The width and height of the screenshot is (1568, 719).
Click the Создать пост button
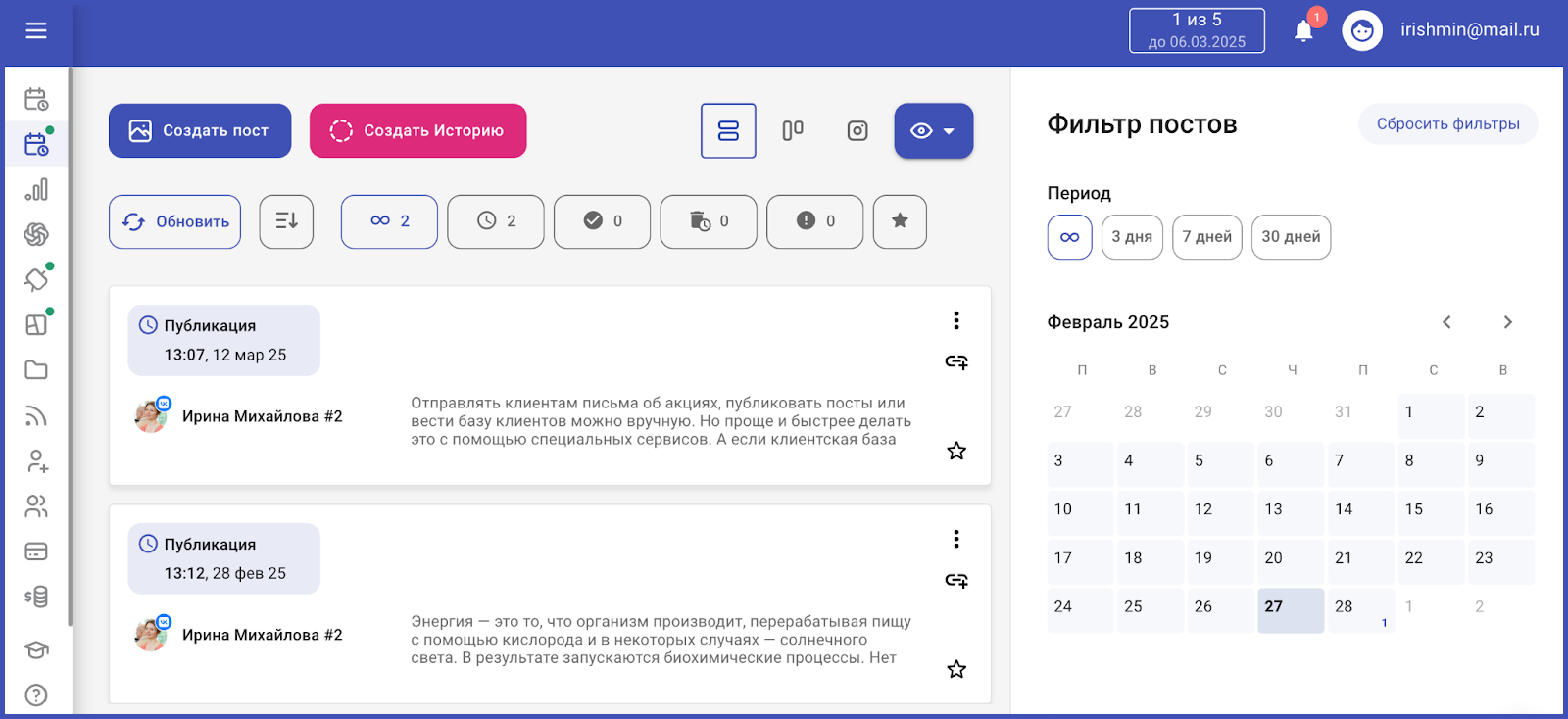point(200,130)
